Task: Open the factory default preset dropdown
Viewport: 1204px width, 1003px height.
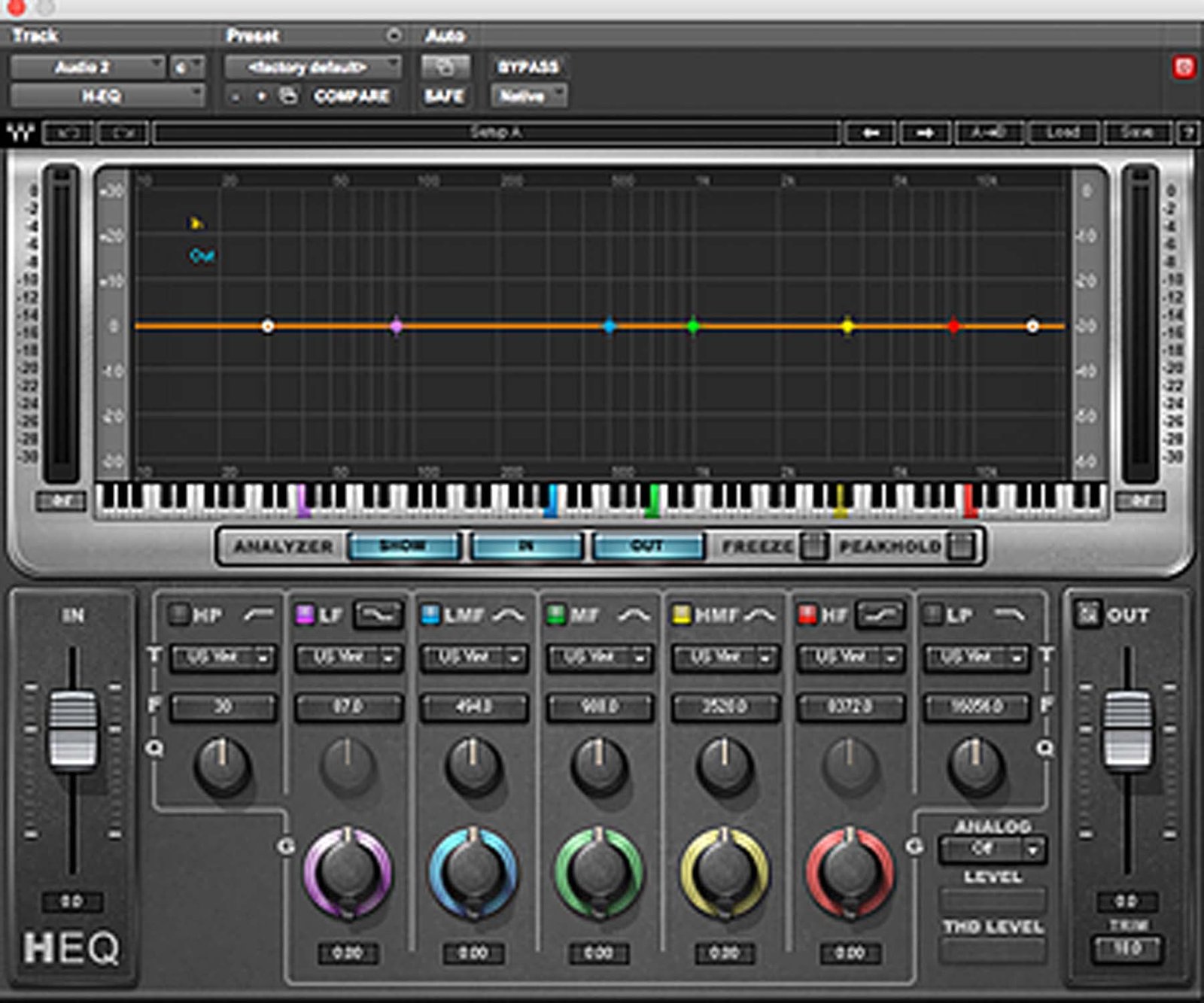Action: (312, 68)
